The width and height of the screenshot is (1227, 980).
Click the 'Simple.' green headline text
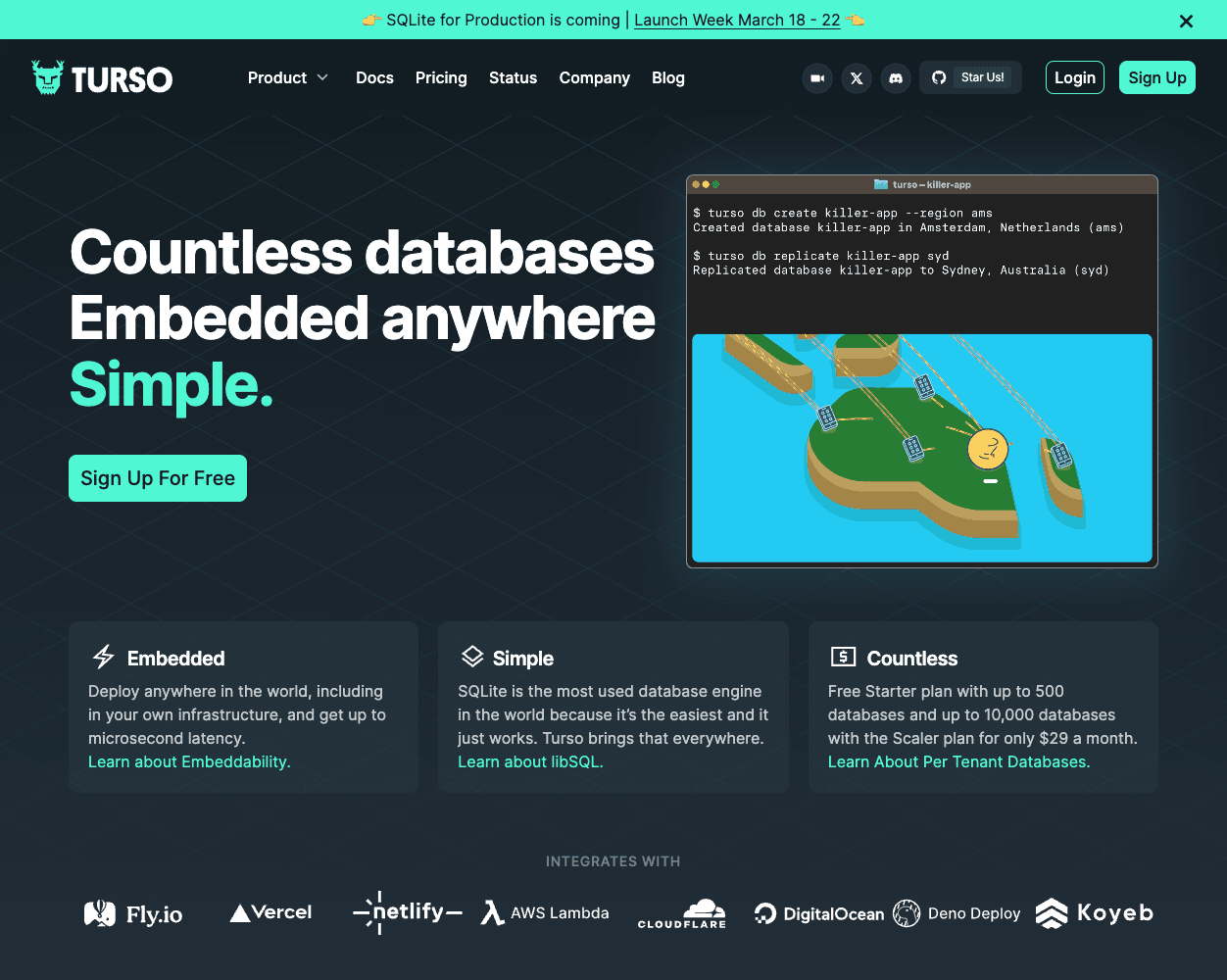(172, 385)
